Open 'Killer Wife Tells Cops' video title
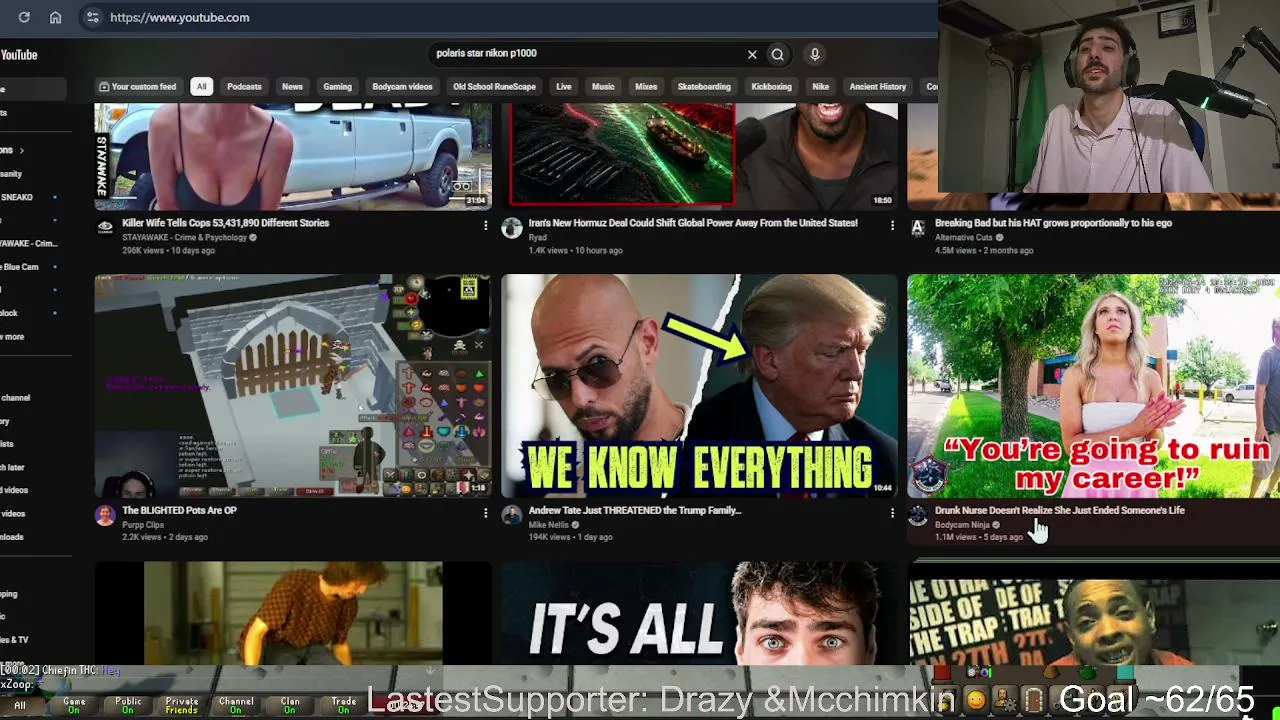The width and height of the screenshot is (1280, 720). pyautogui.click(x=225, y=223)
